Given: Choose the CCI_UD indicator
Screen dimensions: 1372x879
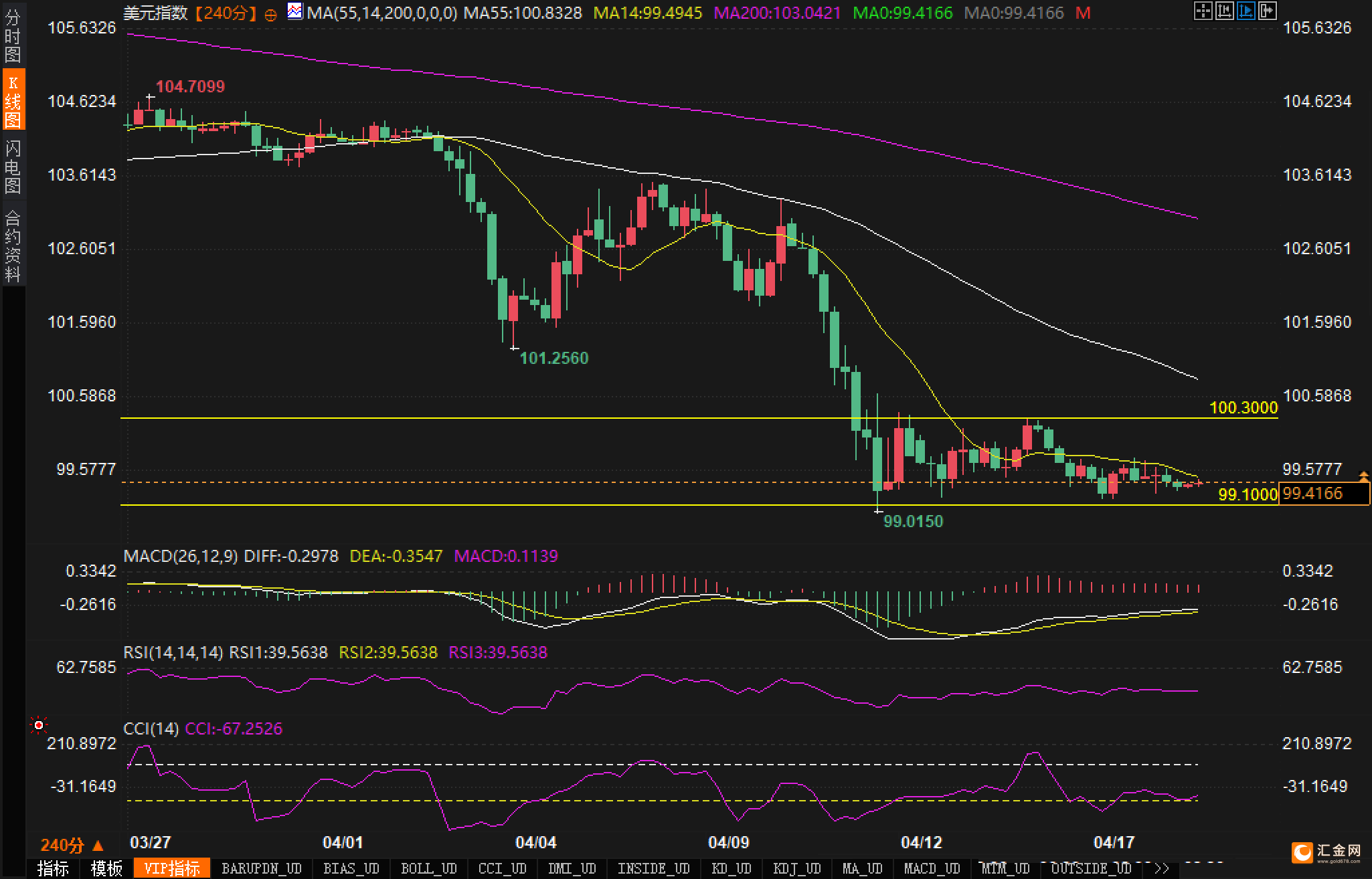Looking at the screenshot, I should tap(503, 868).
